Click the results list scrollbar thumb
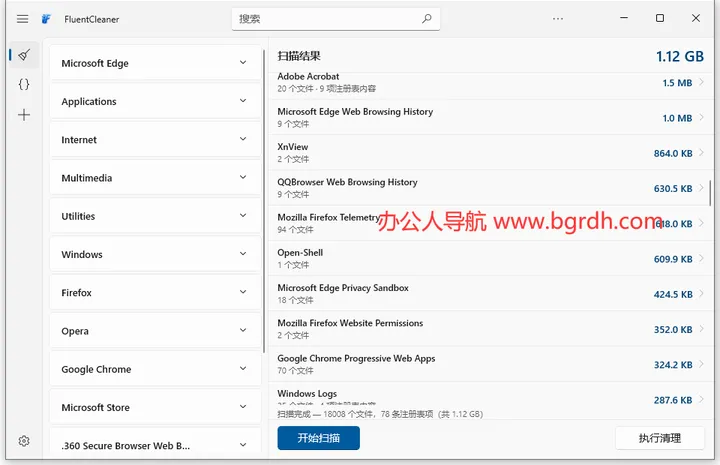This screenshot has width=720, height=465. pyautogui.click(x=710, y=193)
